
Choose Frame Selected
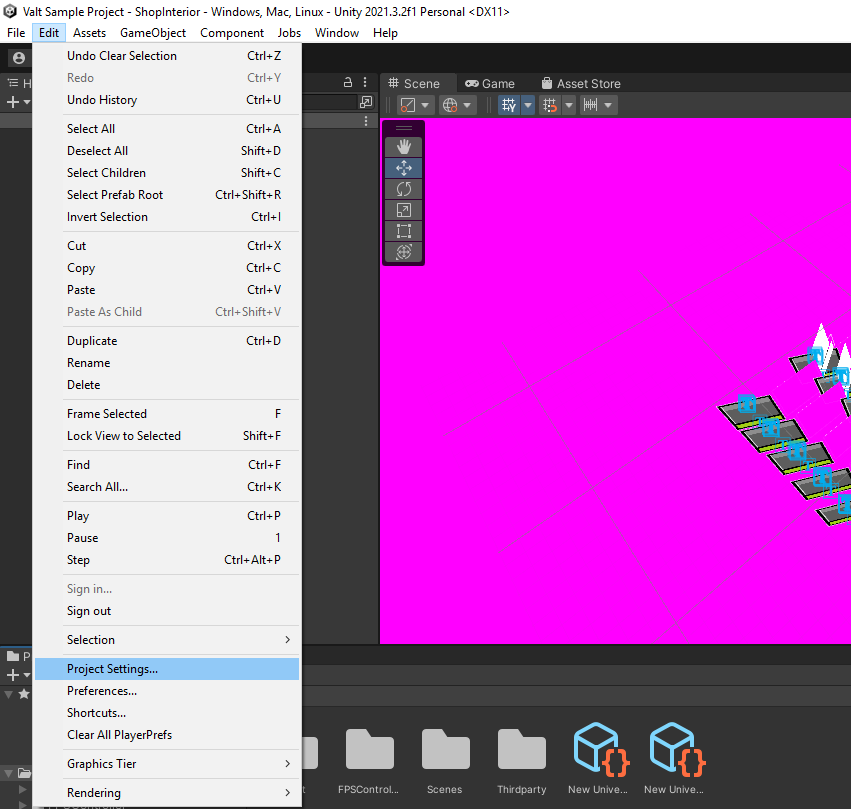[x=167, y=414]
